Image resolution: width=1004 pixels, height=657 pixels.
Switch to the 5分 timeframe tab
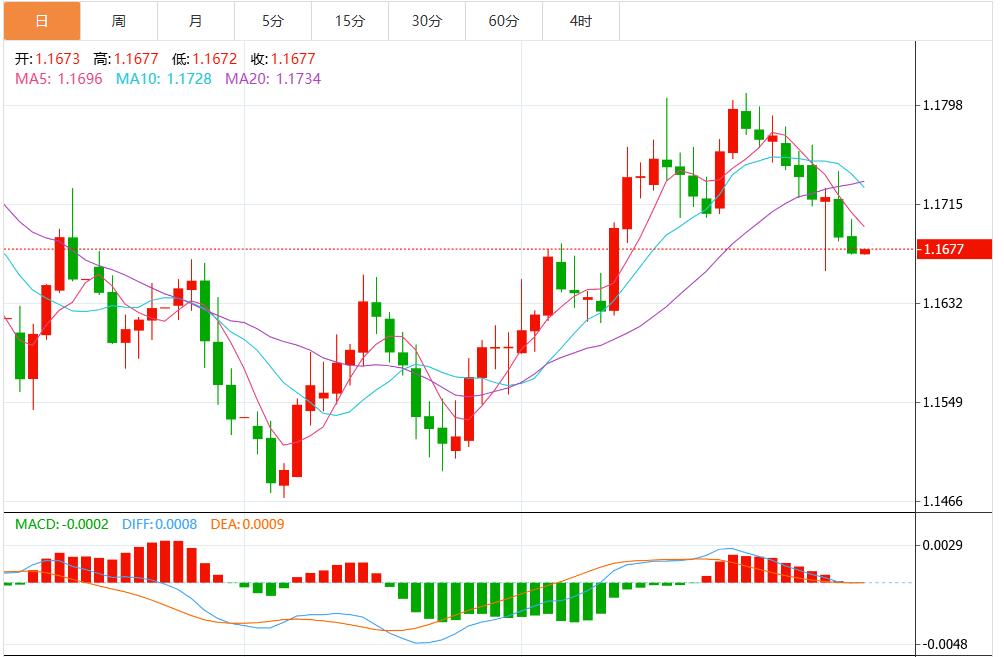coord(273,21)
